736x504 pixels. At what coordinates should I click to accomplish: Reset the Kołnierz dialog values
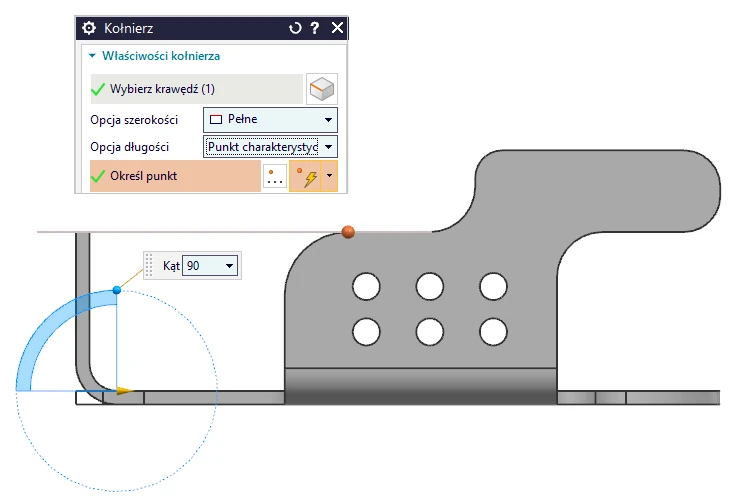[294, 29]
